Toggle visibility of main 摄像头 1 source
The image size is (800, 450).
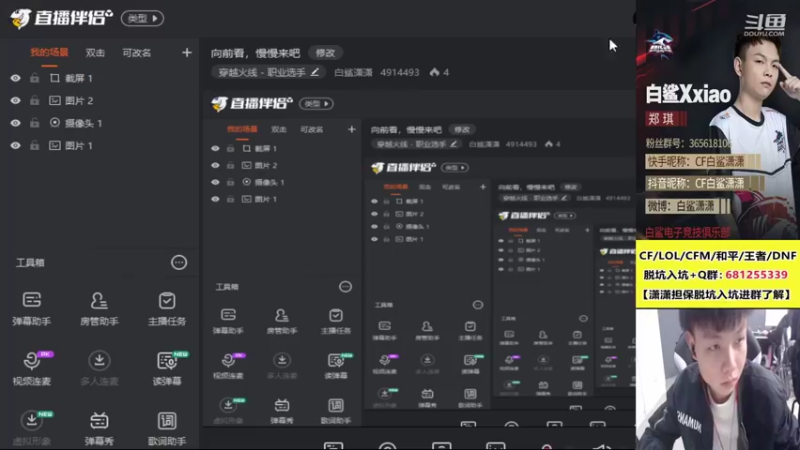click(16, 123)
